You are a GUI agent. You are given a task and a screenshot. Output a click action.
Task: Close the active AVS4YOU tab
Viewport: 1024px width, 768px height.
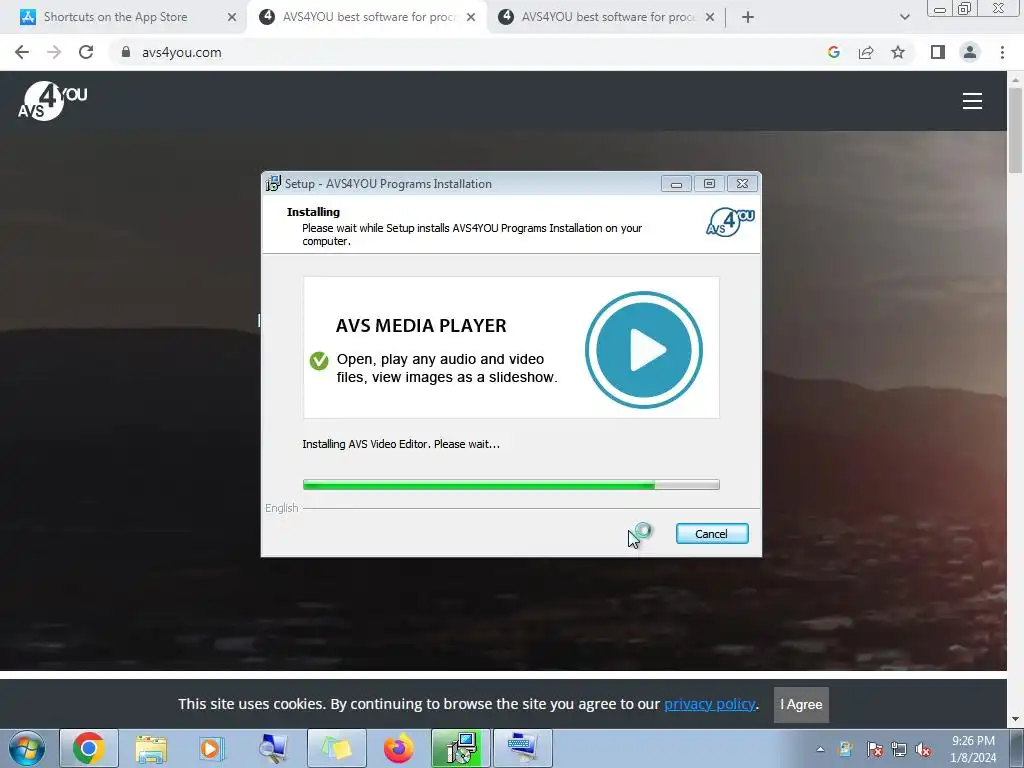tap(471, 17)
